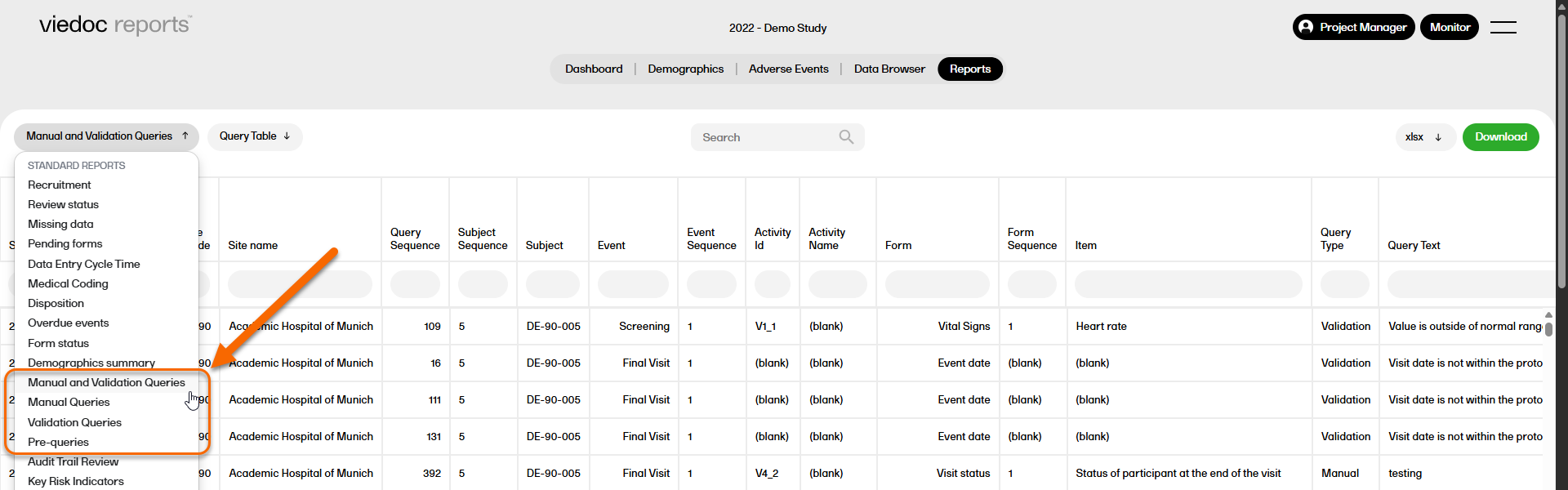
Task: Switch to the Dashboard tab
Action: 594,69
